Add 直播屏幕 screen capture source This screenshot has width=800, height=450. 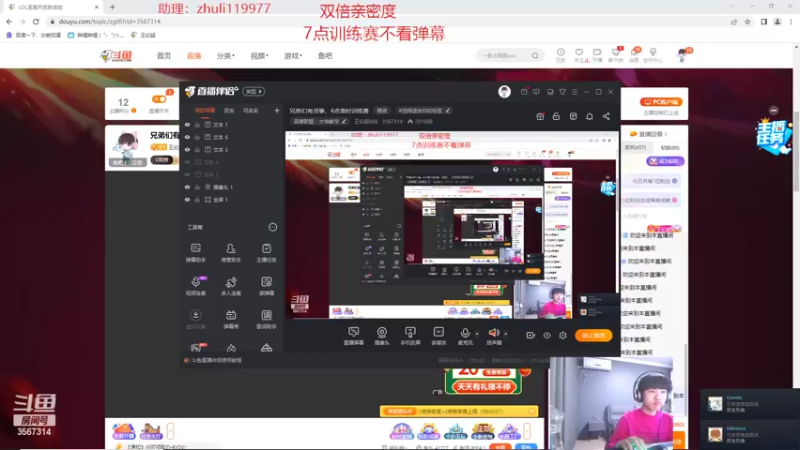(x=354, y=336)
